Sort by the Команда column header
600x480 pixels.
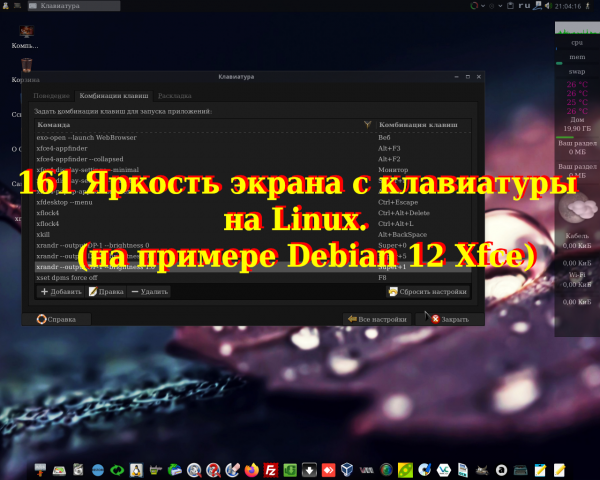(x=204, y=125)
